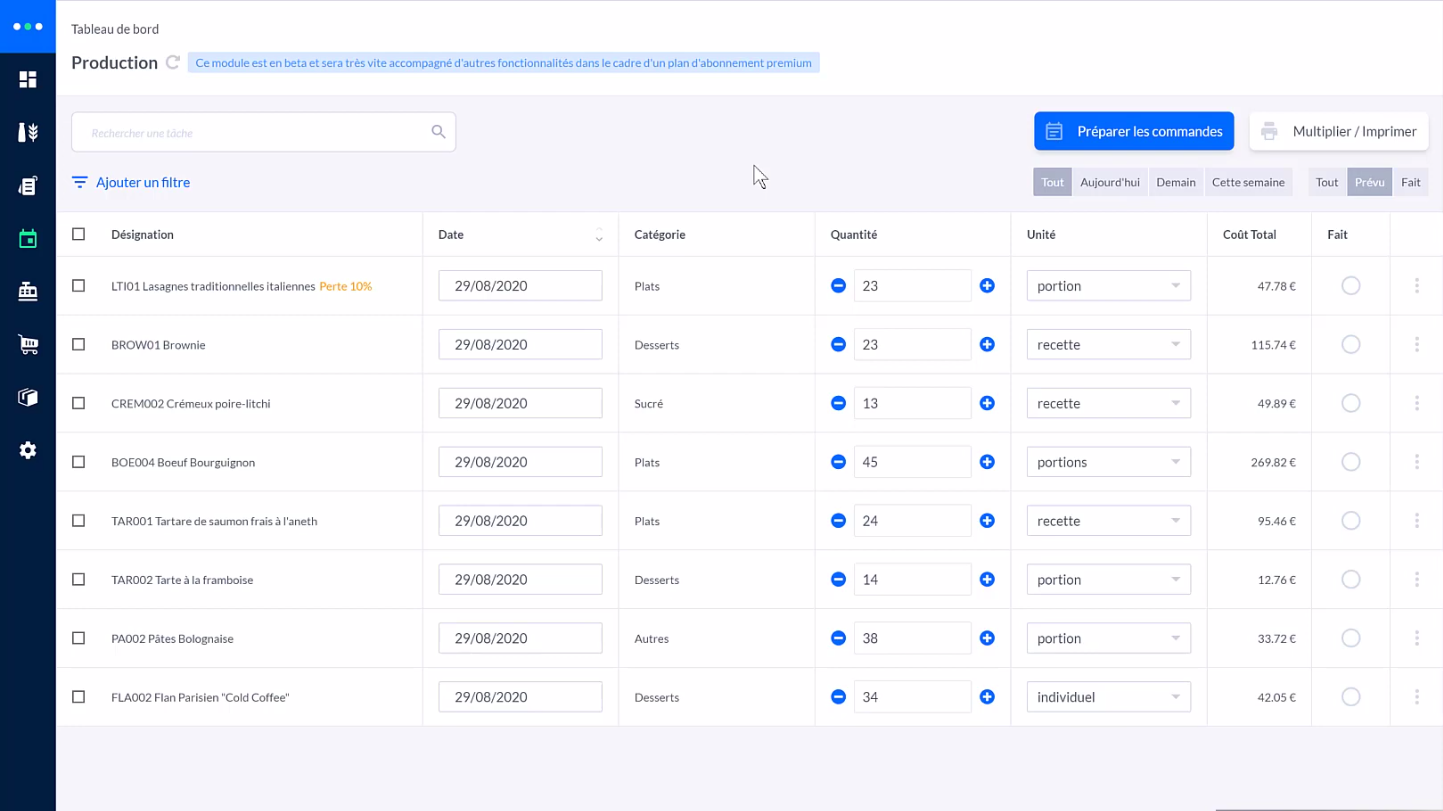Image resolution: width=1443 pixels, height=811 pixels.
Task: Click the Préparer les commandes button
Action: coord(1134,131)
